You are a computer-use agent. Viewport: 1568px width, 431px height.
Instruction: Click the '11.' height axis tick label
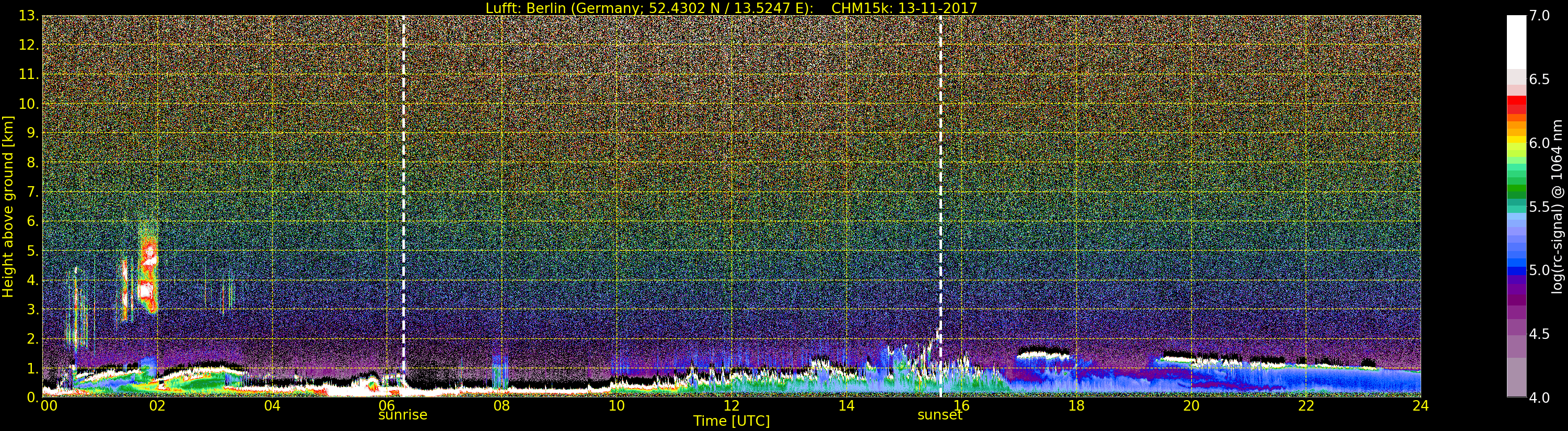tap(29, 74)
